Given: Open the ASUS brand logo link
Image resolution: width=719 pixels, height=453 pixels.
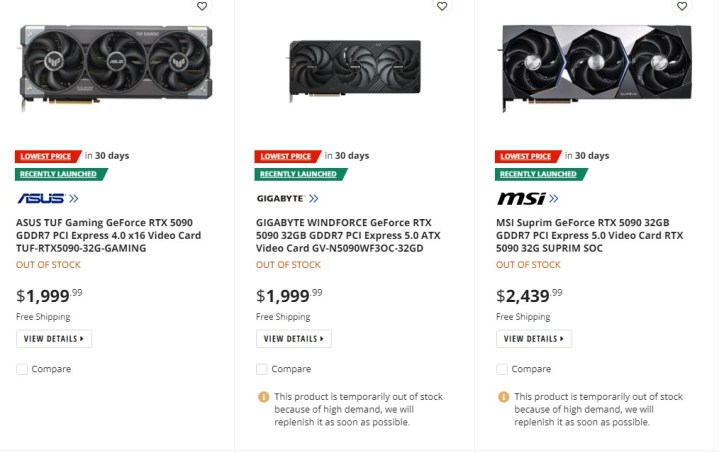Looking at the screenshot, I should click(48, 198).
